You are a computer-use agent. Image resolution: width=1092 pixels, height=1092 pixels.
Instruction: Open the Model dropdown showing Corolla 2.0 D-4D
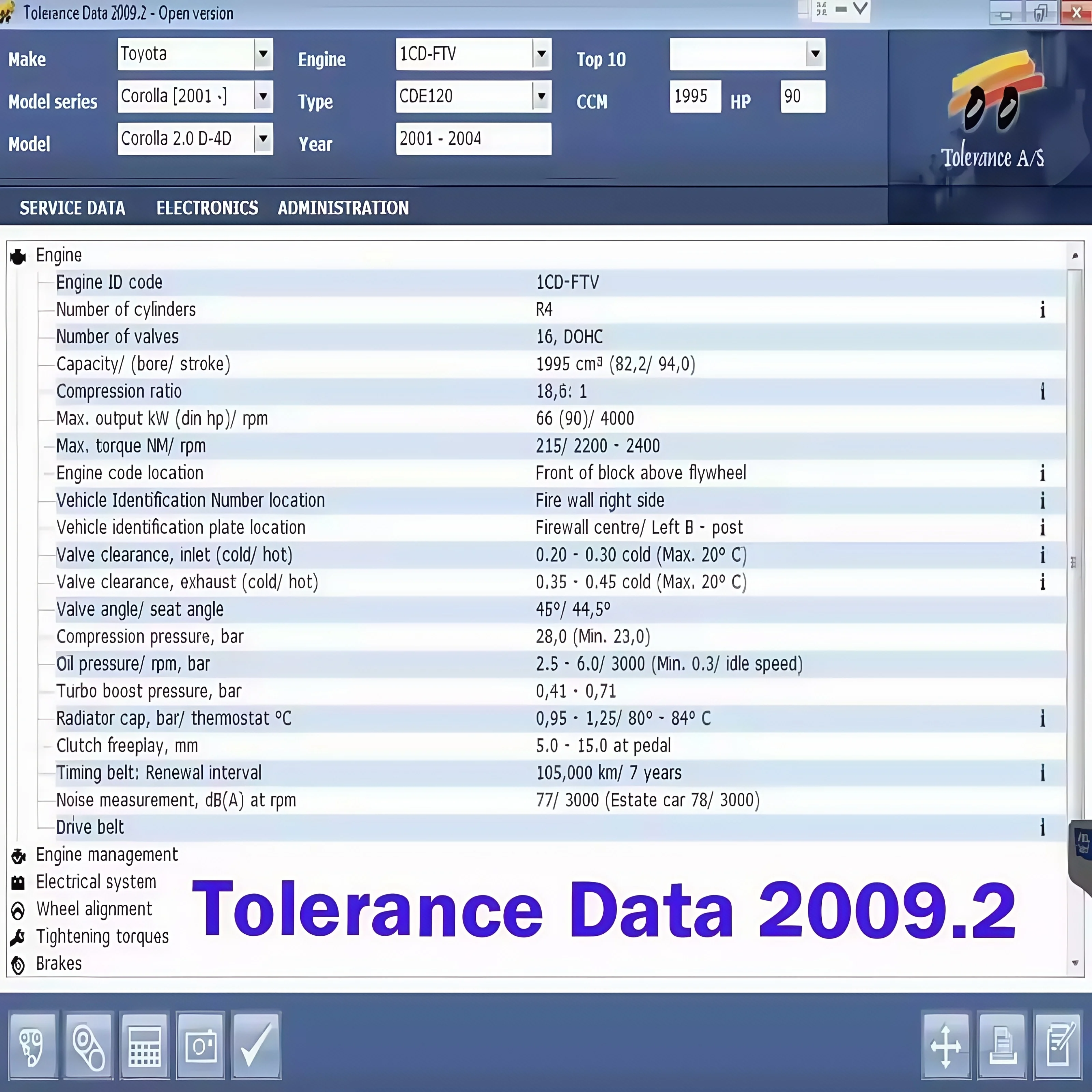(263, 139)
